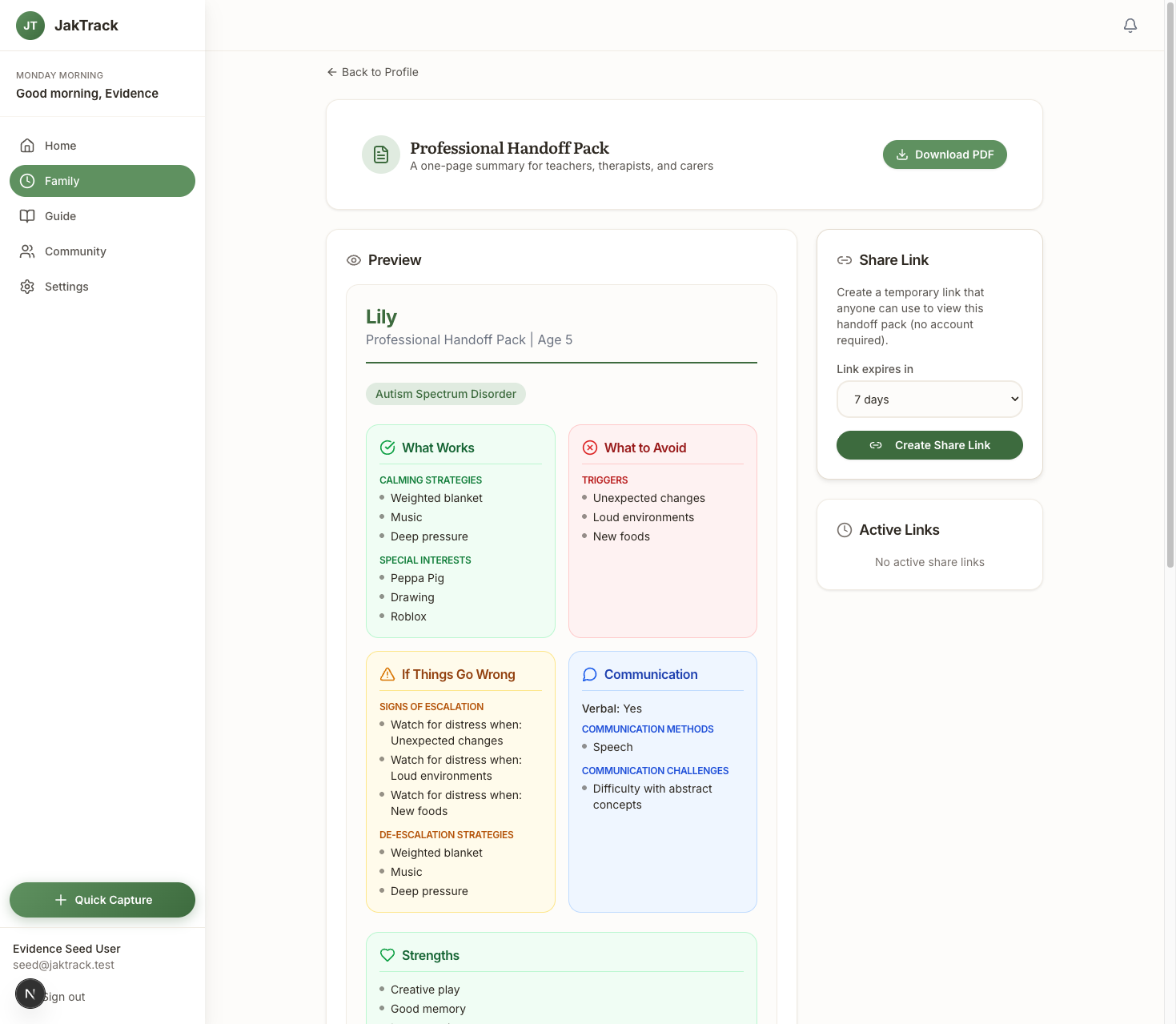Click the chain-link icon beside Share Link heading

point(844,260)
